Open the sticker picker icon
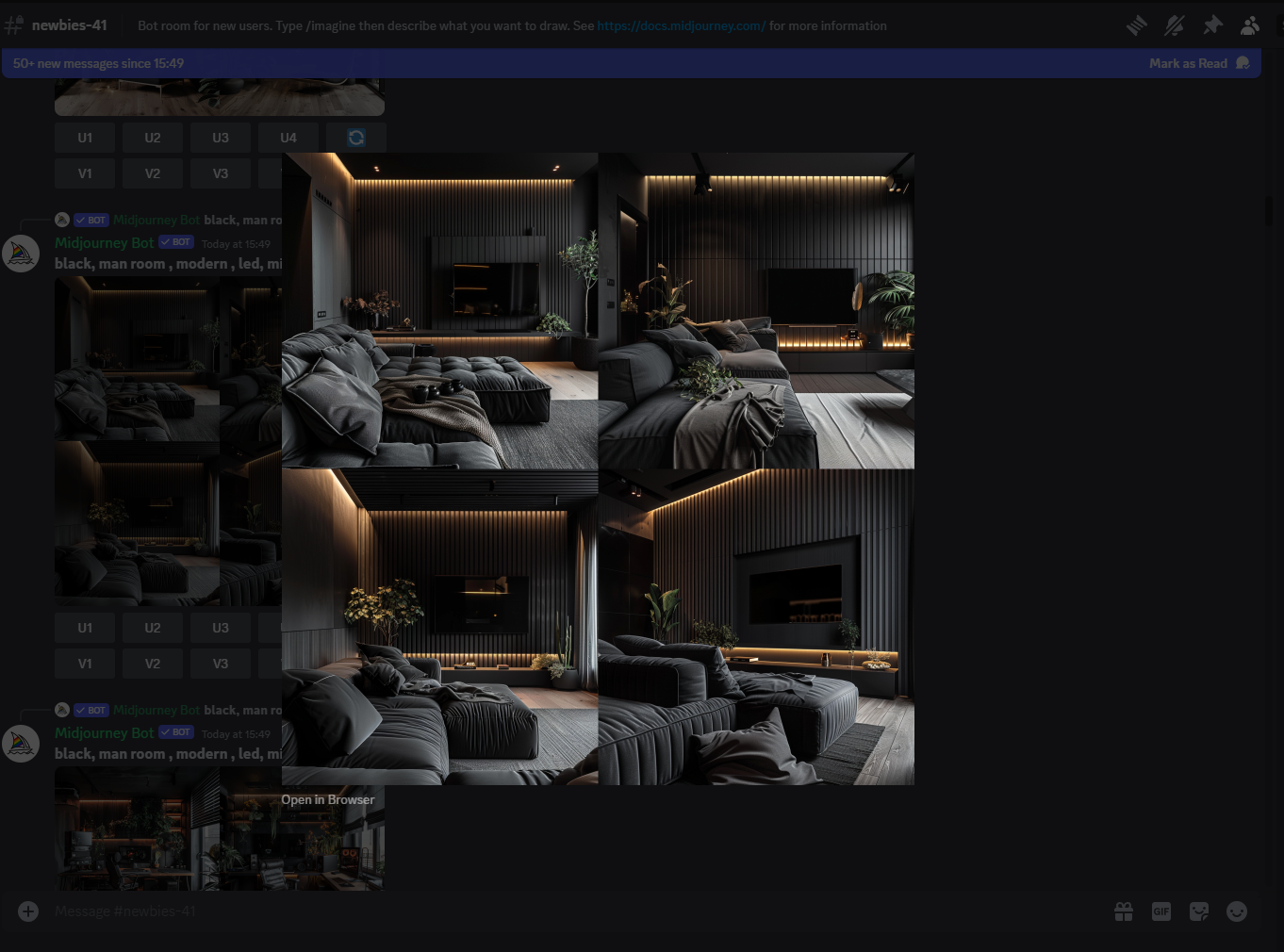The width and height of the screenshot is (1284, 952). tap(1199, 911)
